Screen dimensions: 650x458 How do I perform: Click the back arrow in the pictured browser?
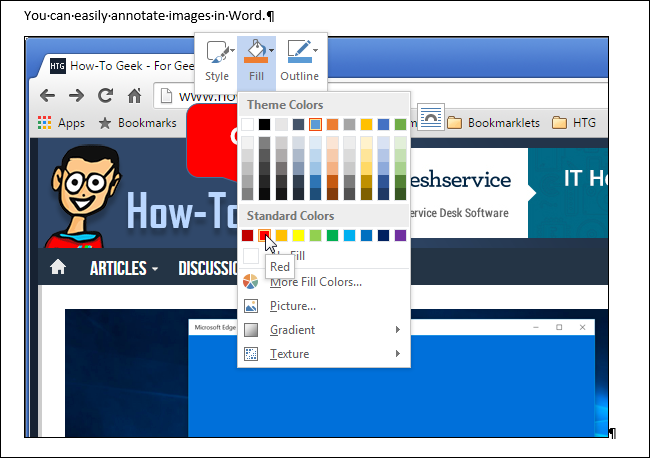coord(48,96)
